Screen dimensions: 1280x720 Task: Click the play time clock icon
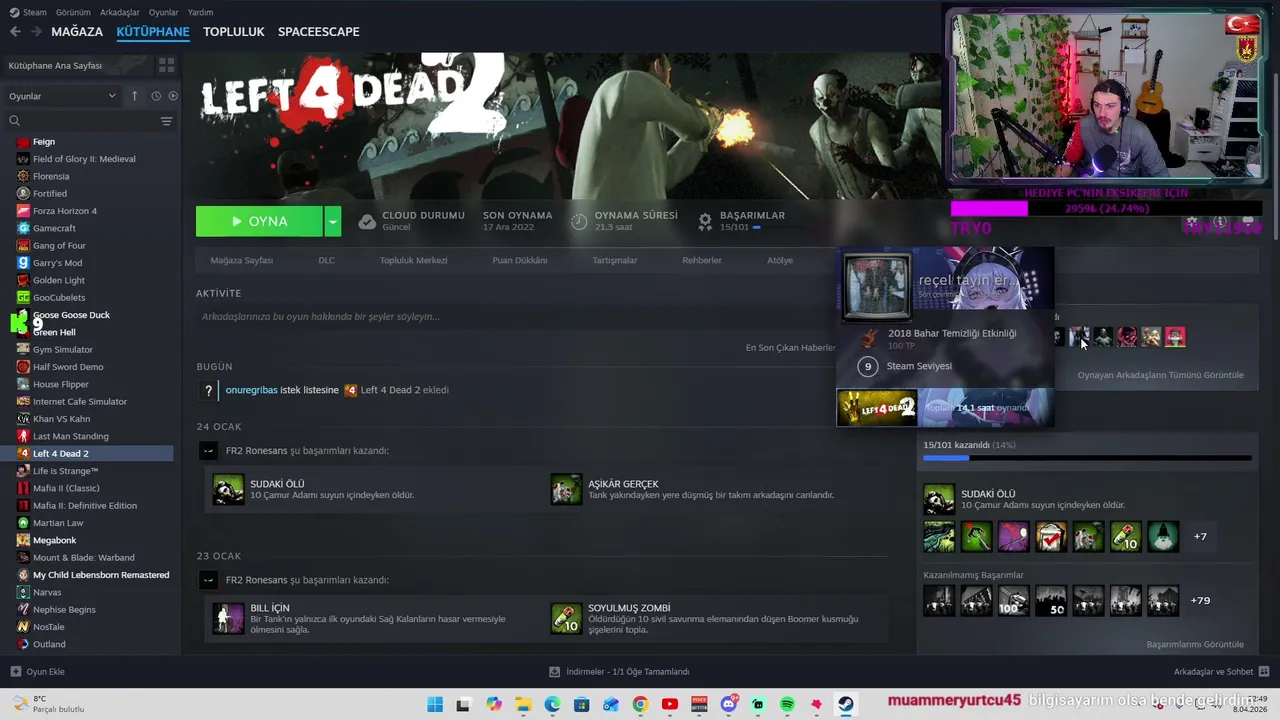point(579,221)
